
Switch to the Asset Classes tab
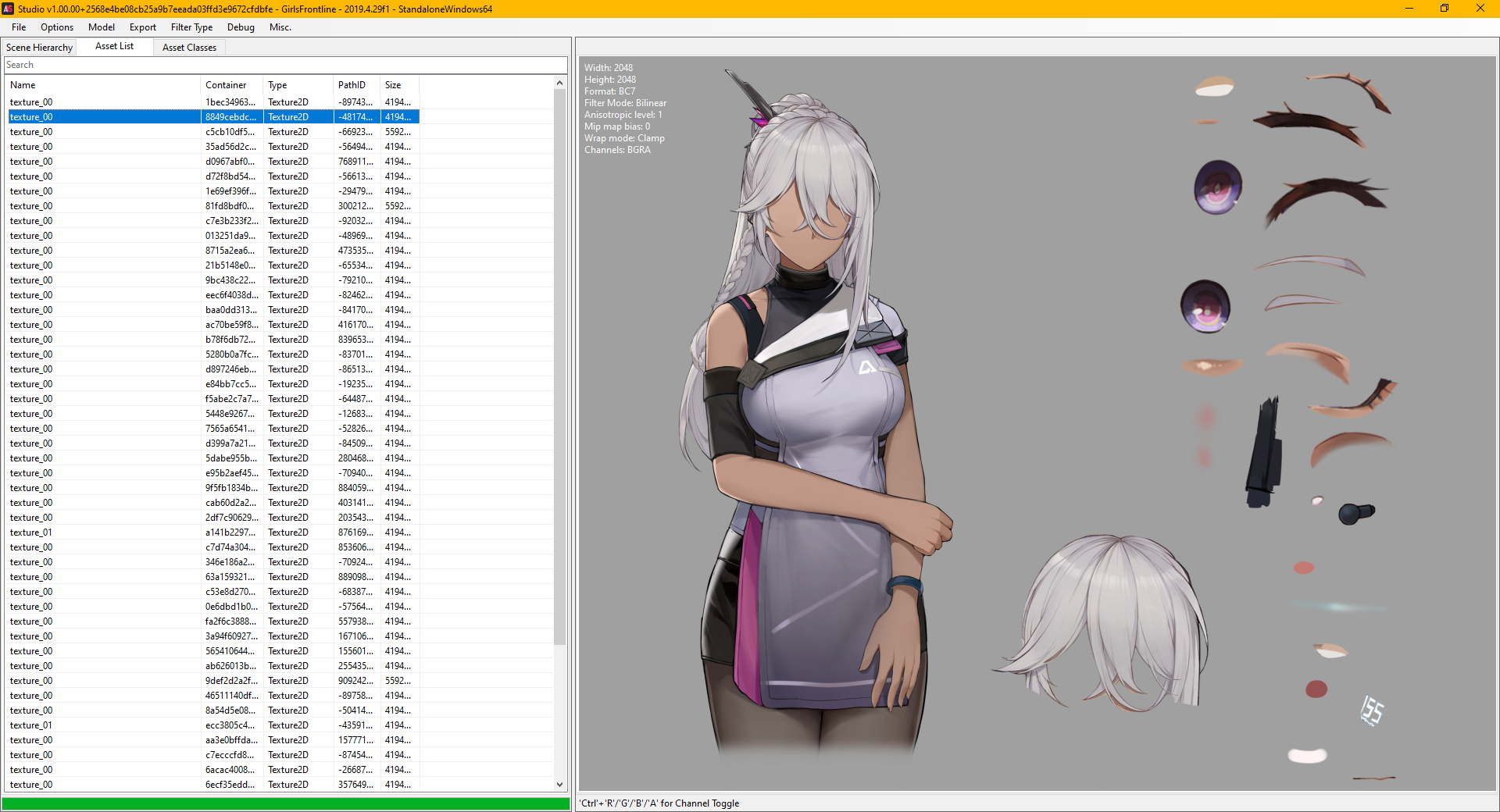point(189,48)
